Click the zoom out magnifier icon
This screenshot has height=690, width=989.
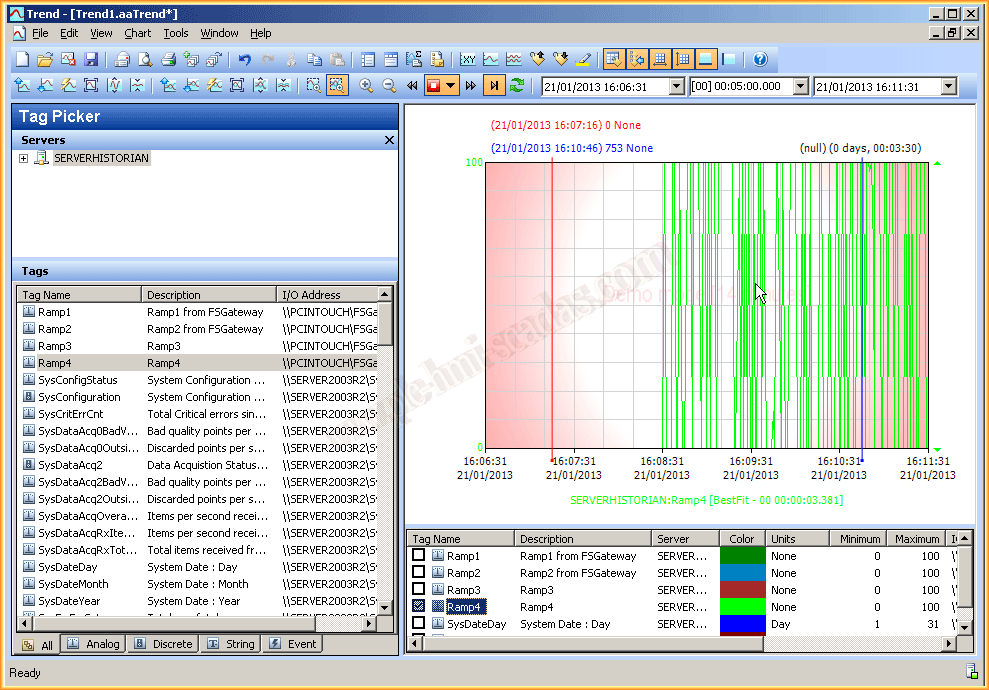(389, 86)
